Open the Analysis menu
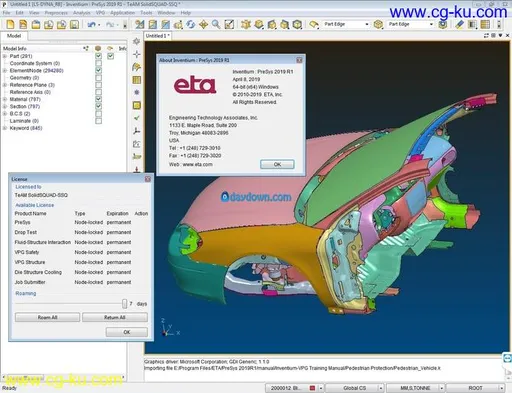Screen dimensions: 512x393 81,13
